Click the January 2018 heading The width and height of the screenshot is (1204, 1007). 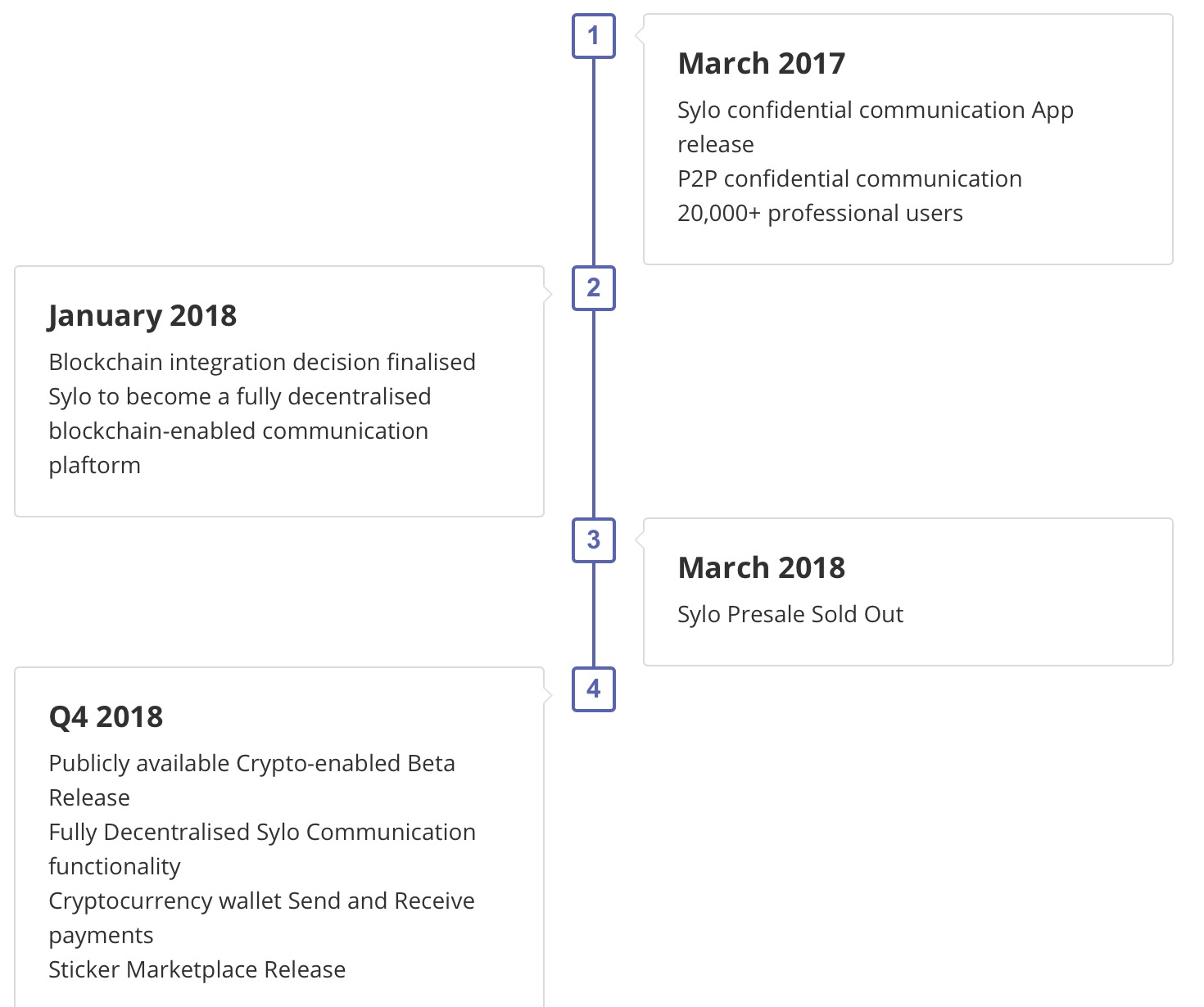pos(143,316)
